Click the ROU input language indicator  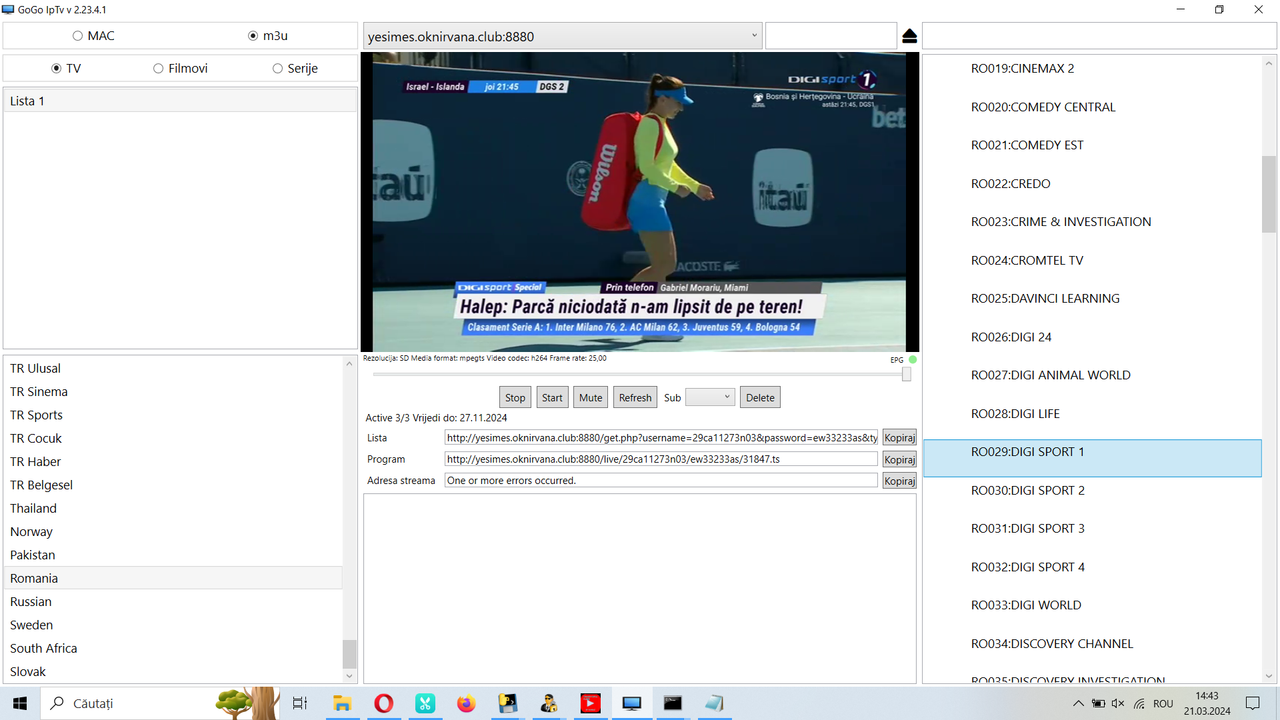click(1163, 704)
